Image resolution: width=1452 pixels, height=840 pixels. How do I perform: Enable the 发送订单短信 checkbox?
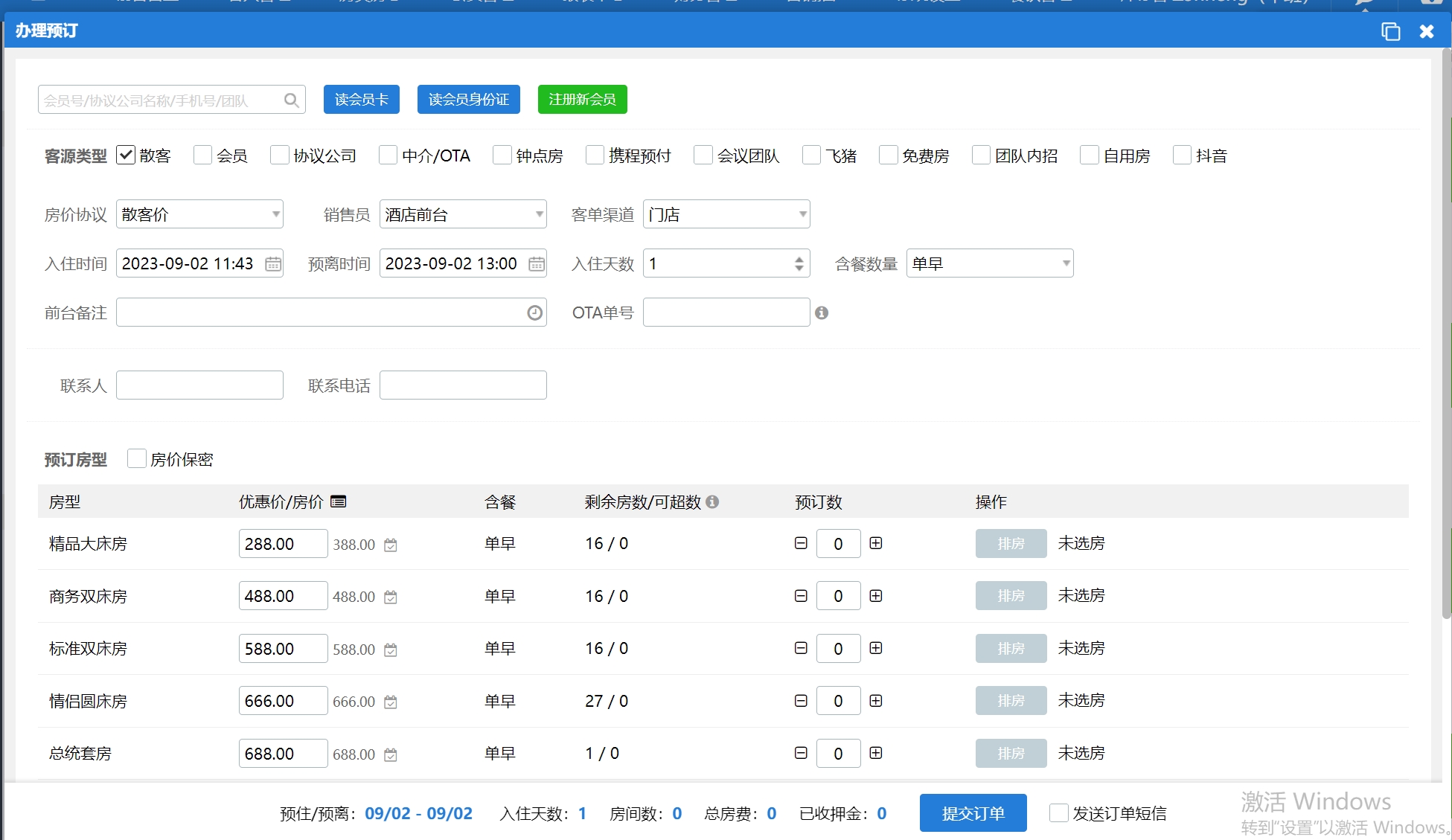tap(1058, 812)
